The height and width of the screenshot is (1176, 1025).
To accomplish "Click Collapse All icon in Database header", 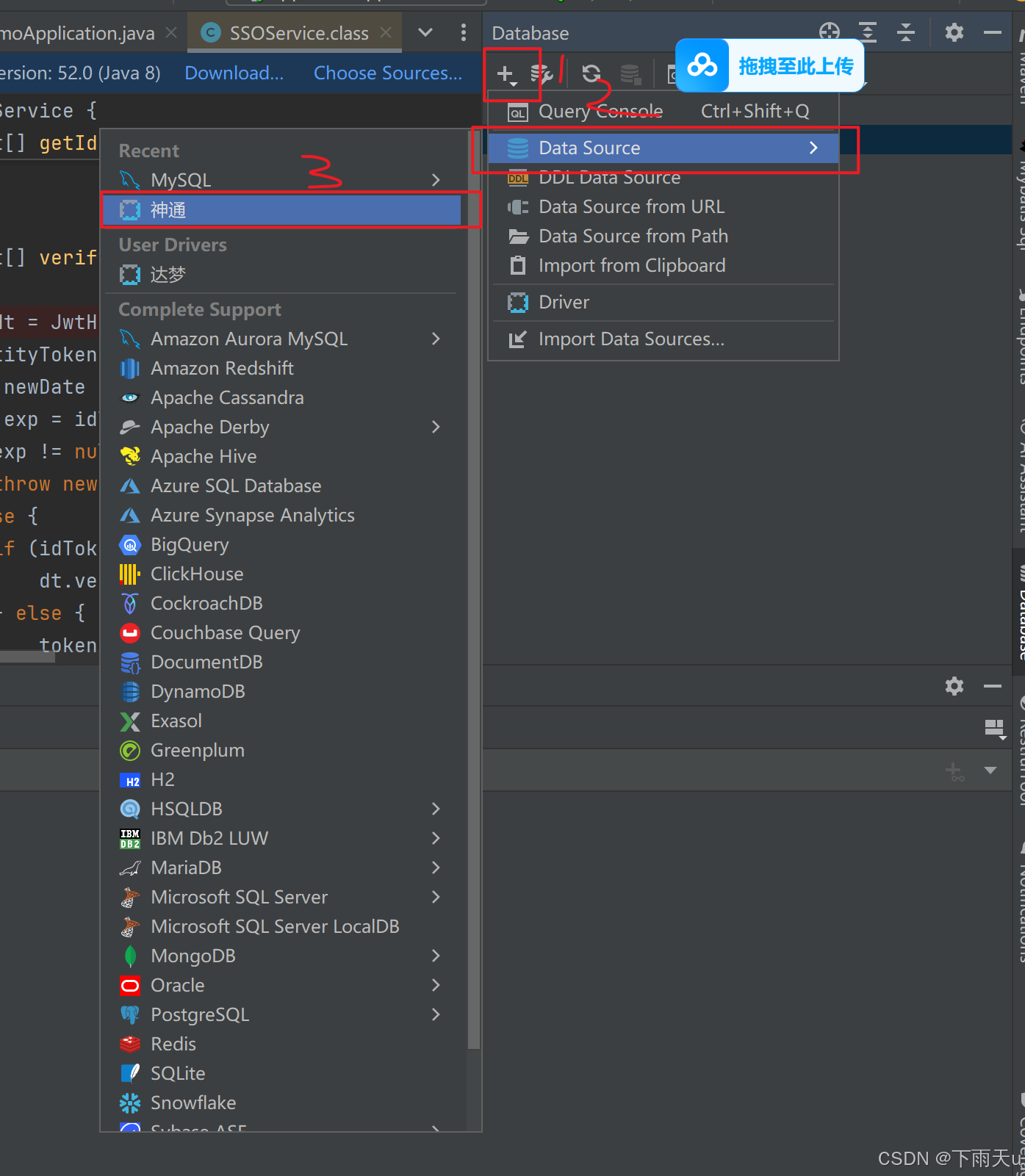I will [906, 32].
